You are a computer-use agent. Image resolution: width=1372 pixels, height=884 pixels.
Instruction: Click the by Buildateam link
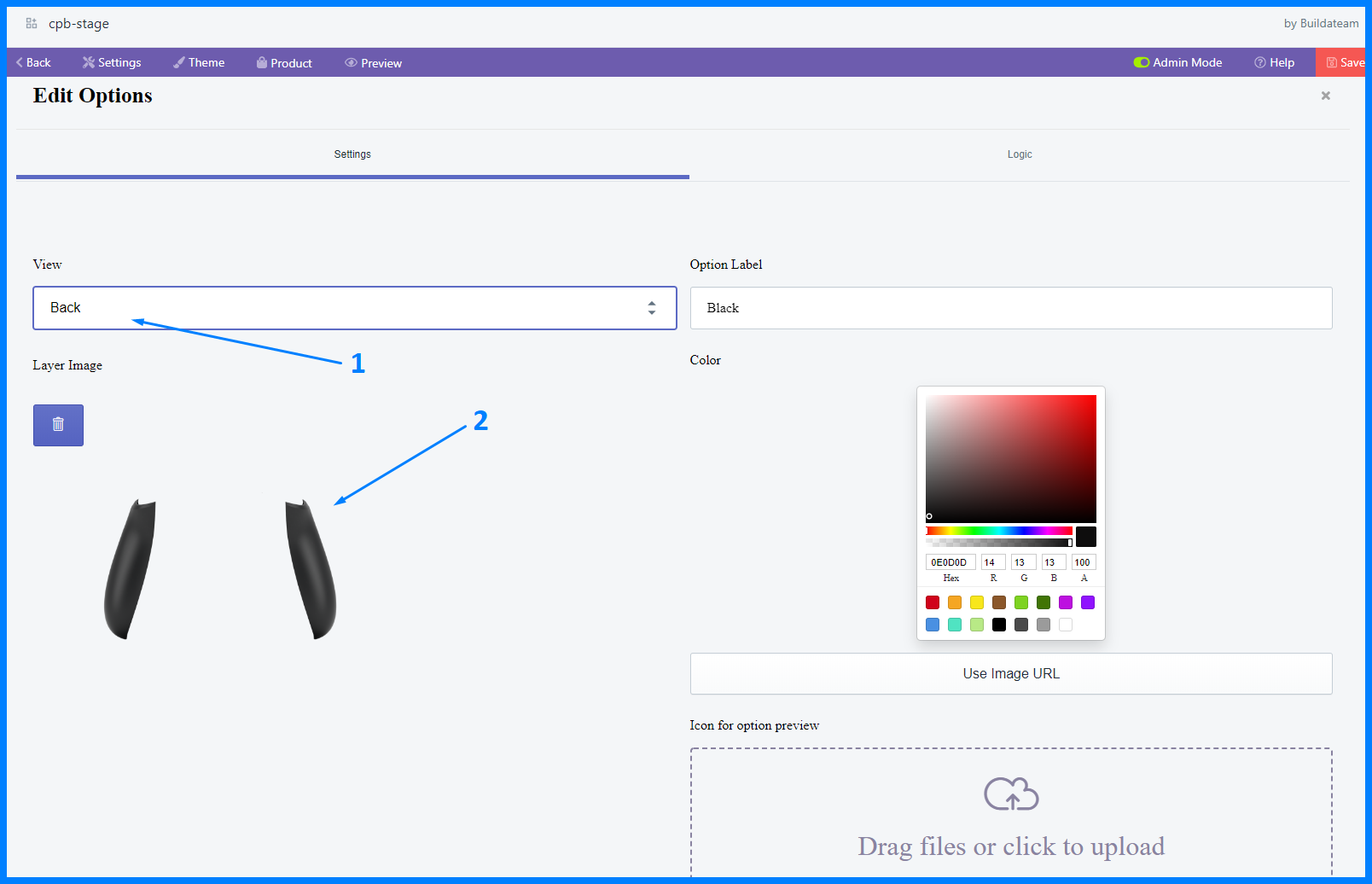click(x=1321, y=23)
